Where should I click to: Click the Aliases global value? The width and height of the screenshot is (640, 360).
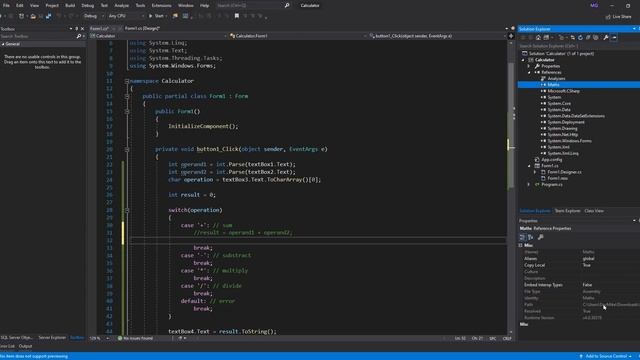[x=588, y=259]
